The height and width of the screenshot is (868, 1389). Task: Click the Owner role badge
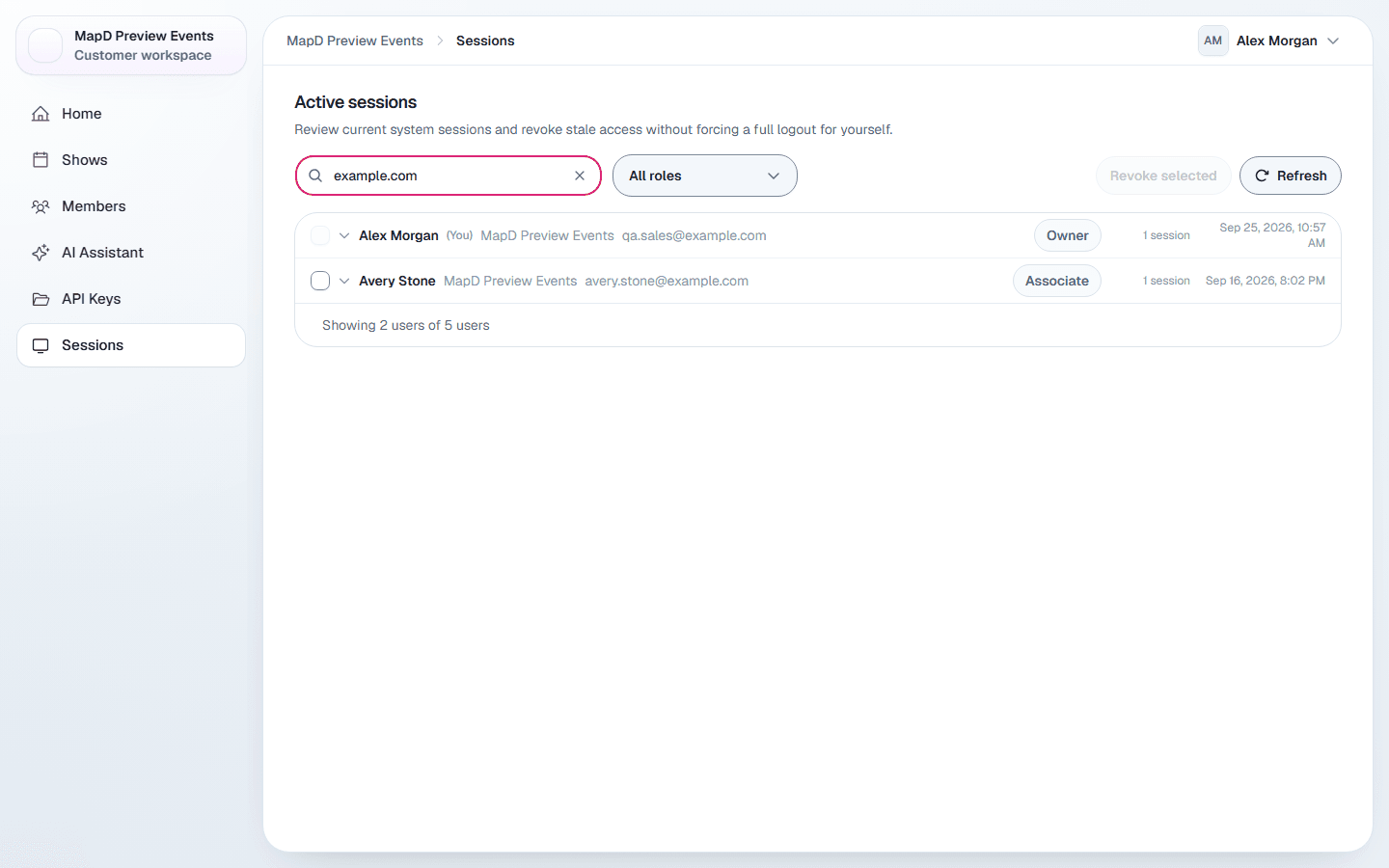click(1068, 235)
